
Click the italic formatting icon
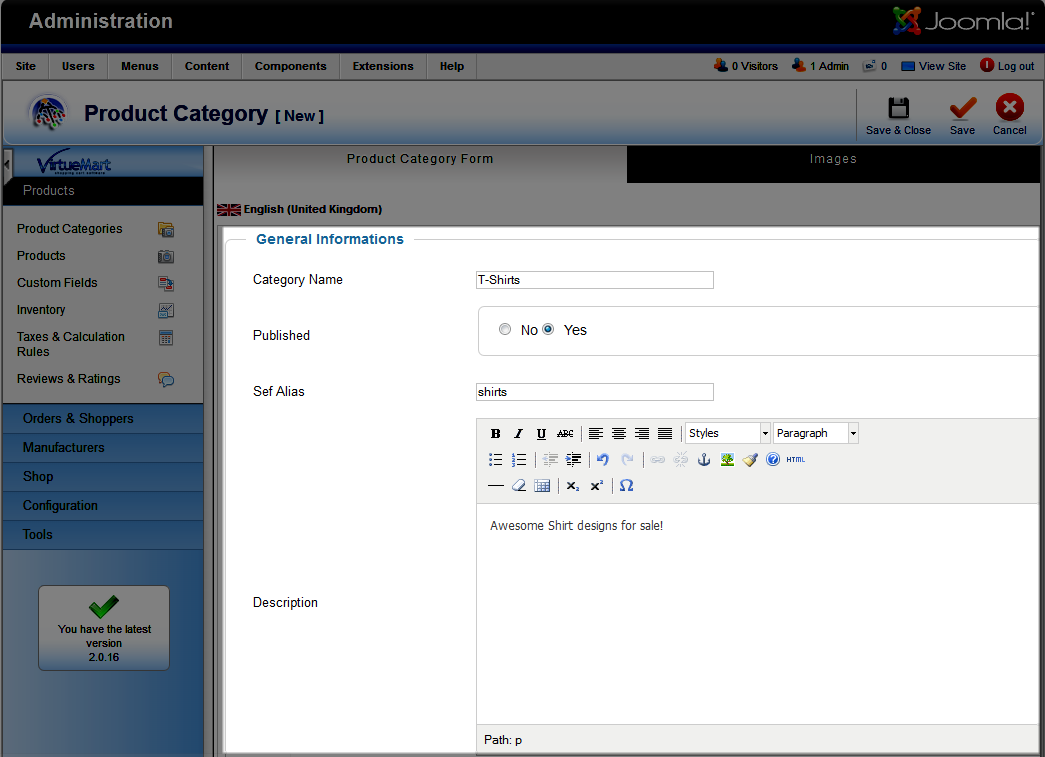(518, 434)
